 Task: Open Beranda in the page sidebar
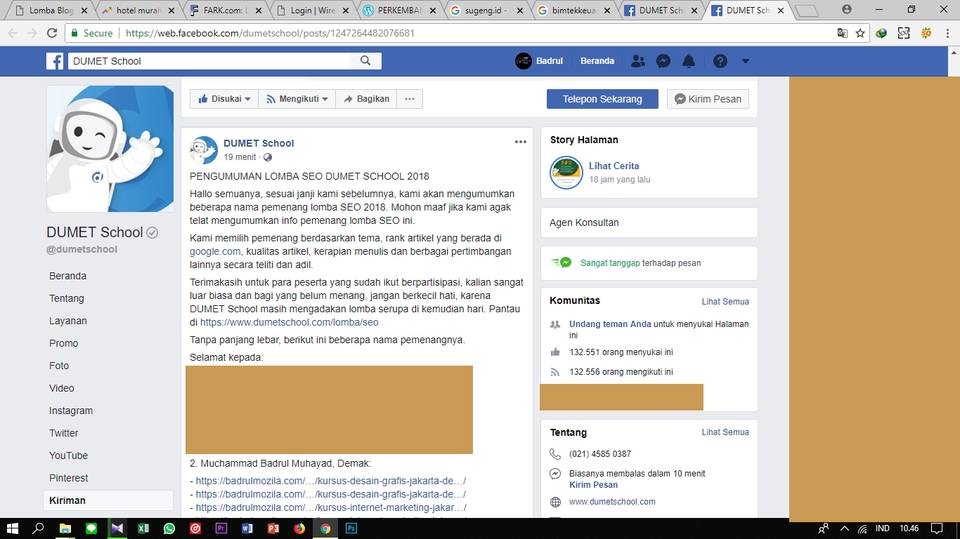pos(68,276)
